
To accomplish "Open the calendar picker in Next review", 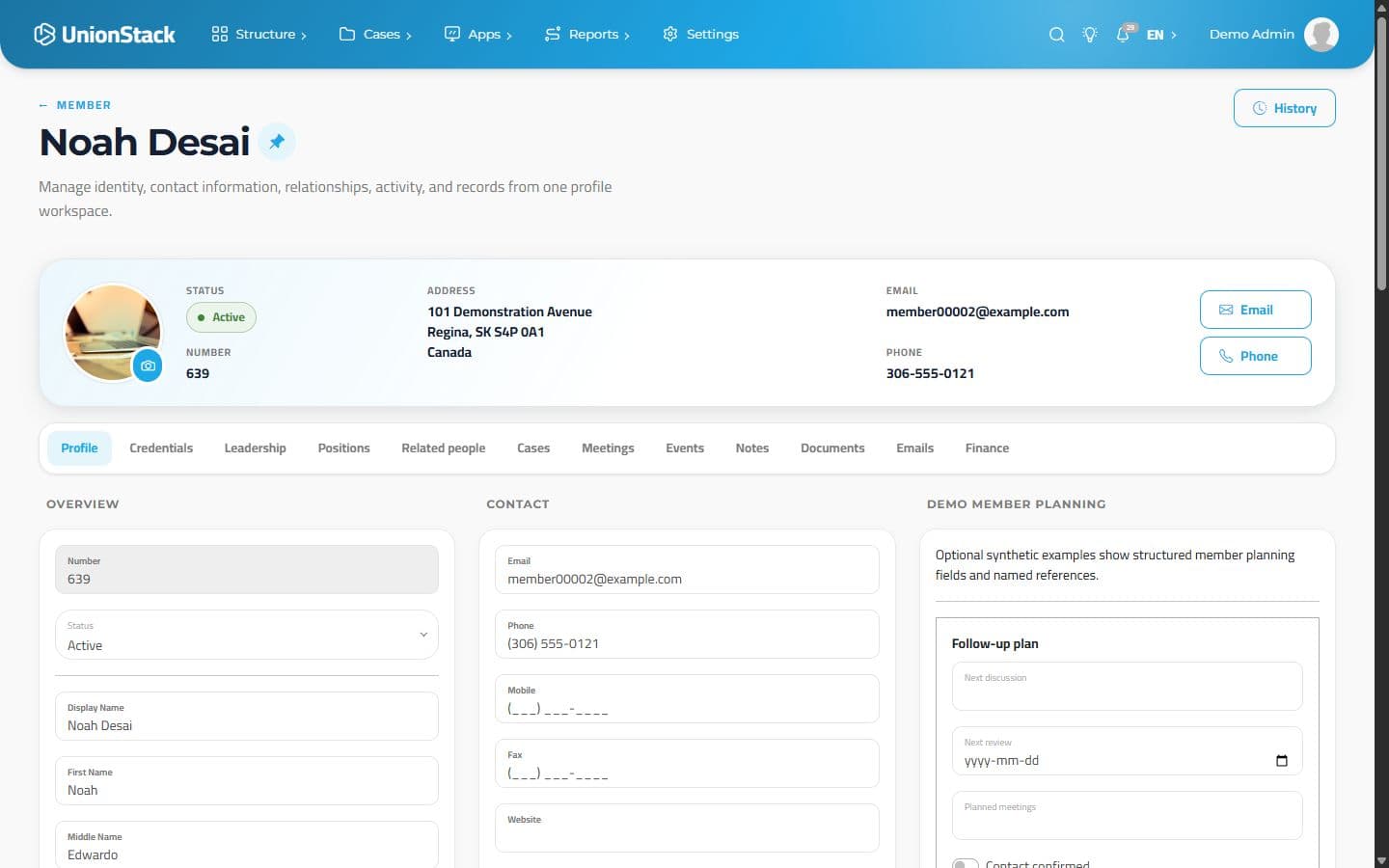I will pyautogui.click(x=1281, y=761).
